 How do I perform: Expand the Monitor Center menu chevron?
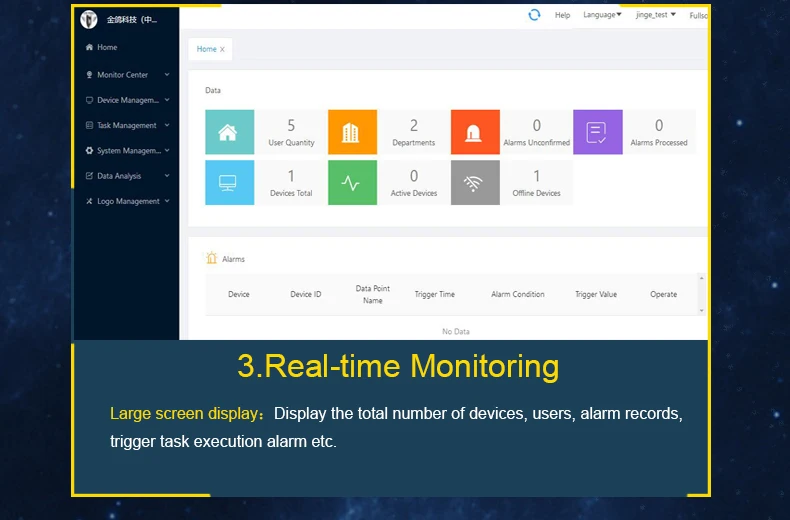pos(167,75)
